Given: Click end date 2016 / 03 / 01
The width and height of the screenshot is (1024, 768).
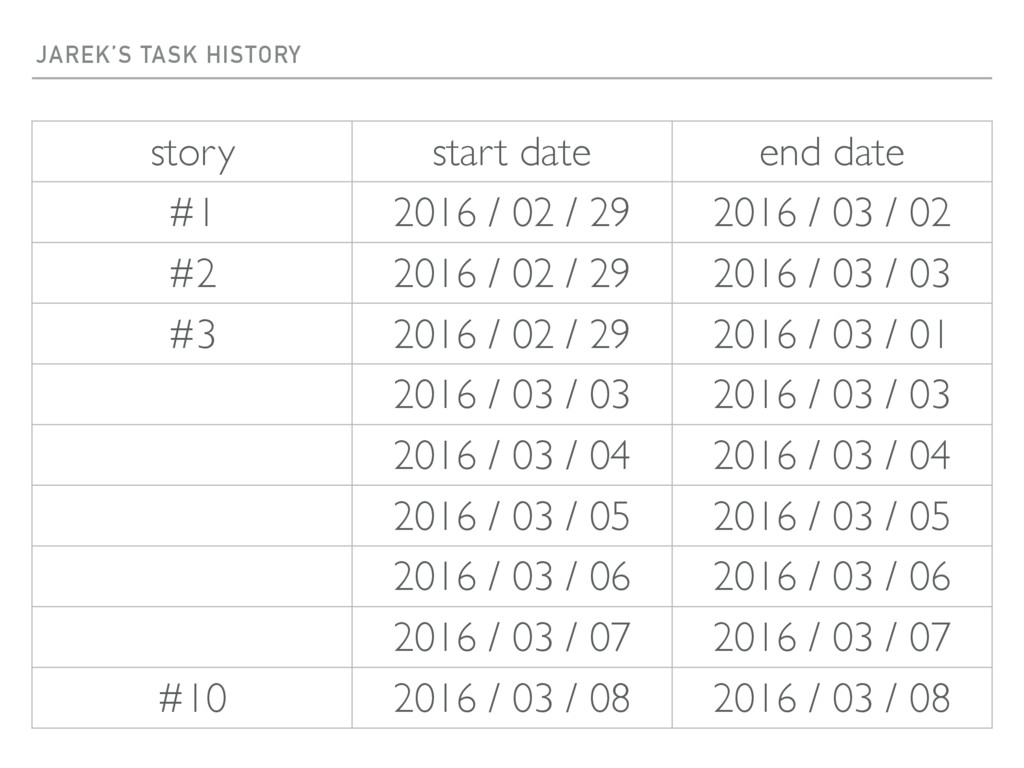Looking at the screenshot, I should tap(832, 334).
